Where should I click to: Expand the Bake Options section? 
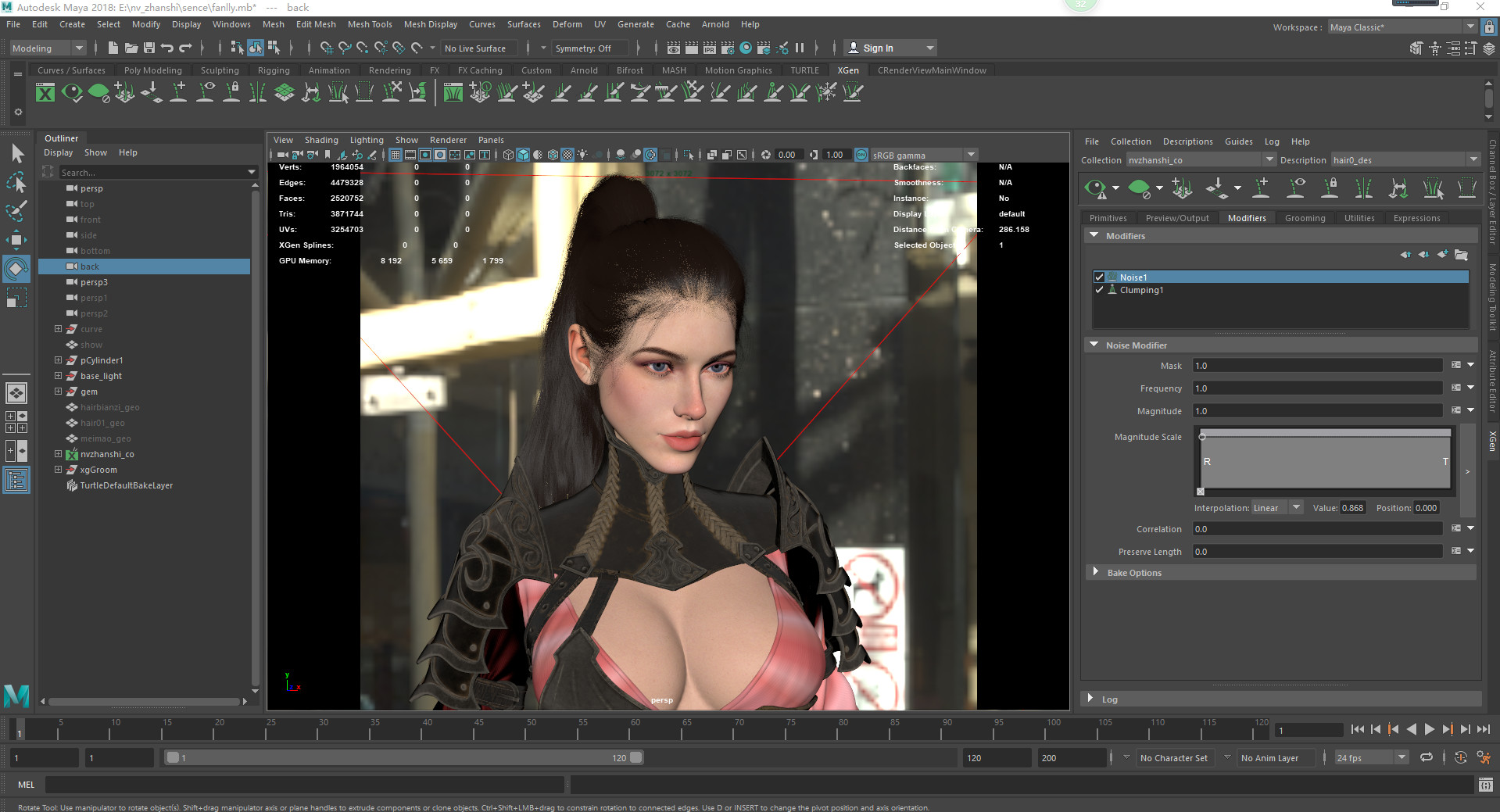pyautogui.click(x=1095, y=572)
